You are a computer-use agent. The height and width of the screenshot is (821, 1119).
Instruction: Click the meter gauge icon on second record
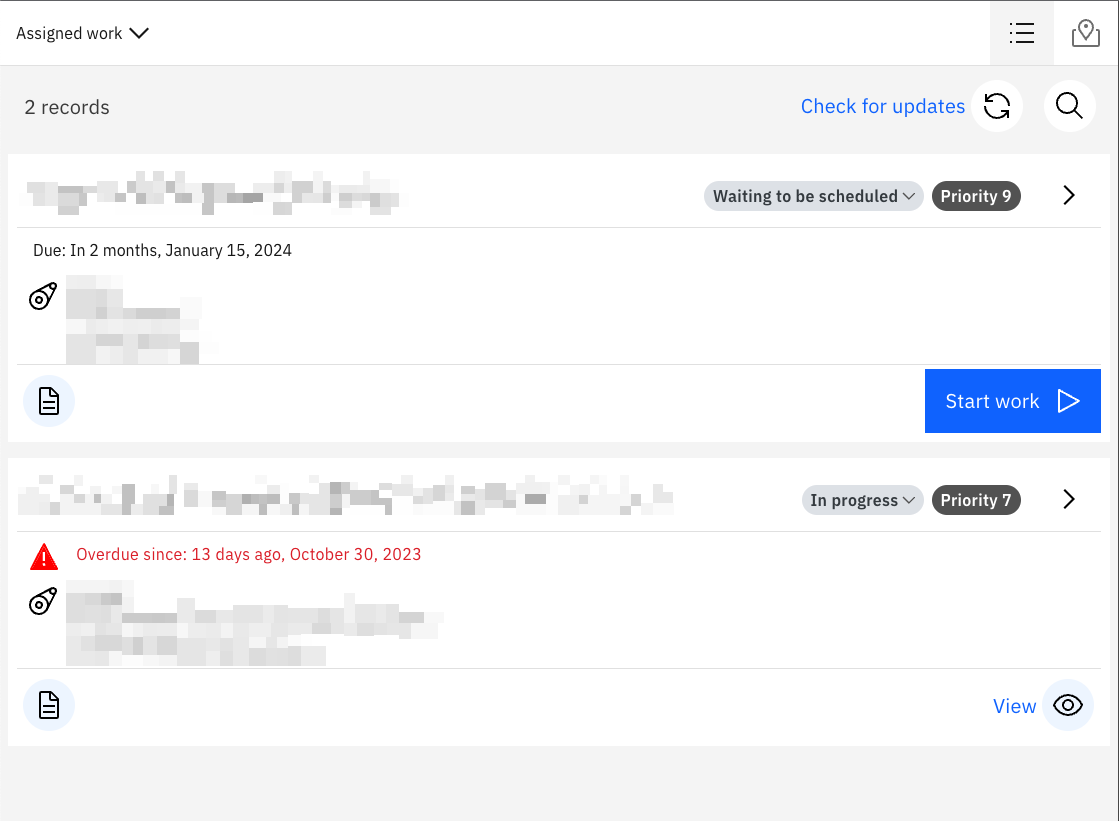tap(42, 601)
